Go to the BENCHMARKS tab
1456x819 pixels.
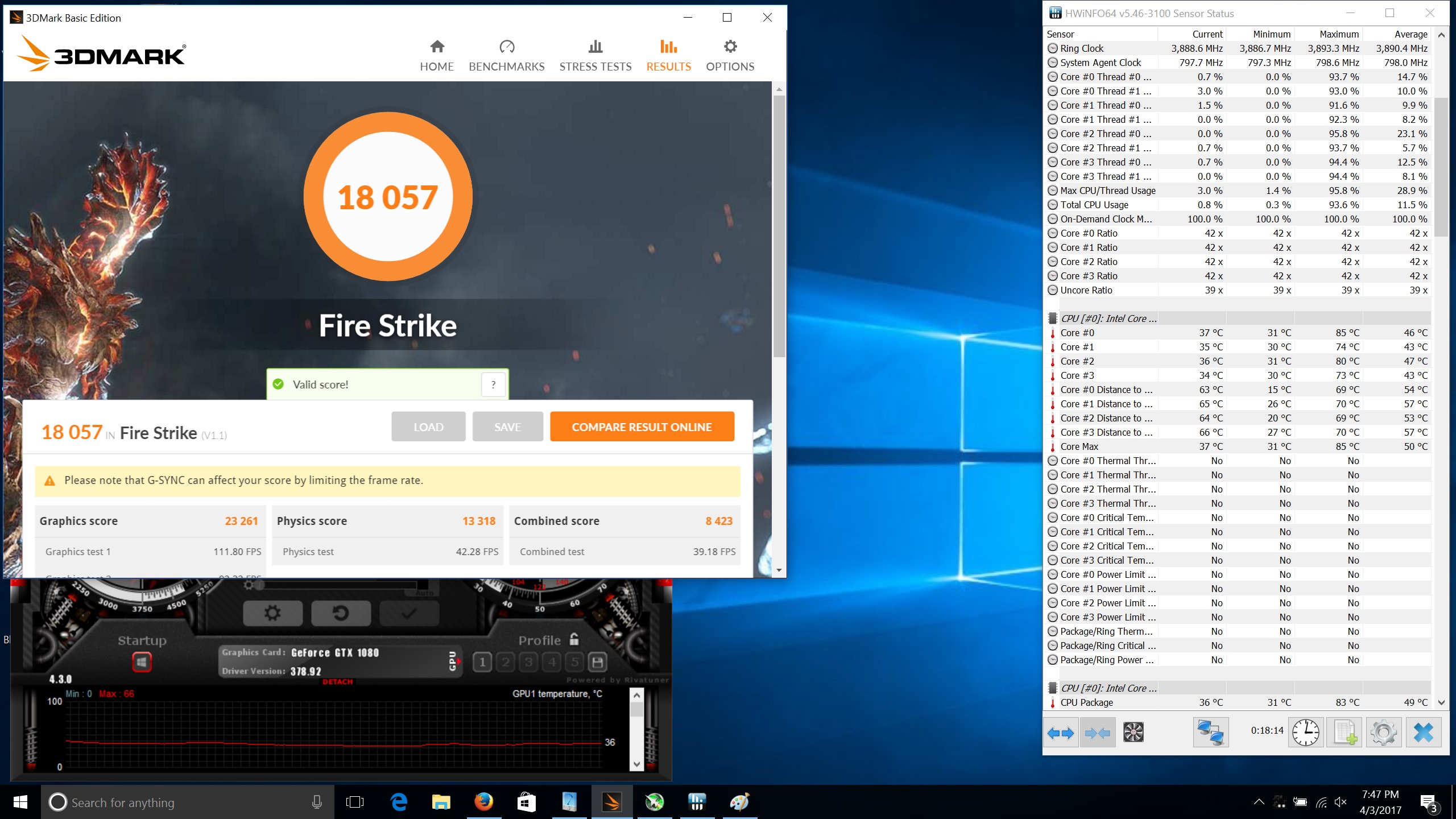click(506, 56)
